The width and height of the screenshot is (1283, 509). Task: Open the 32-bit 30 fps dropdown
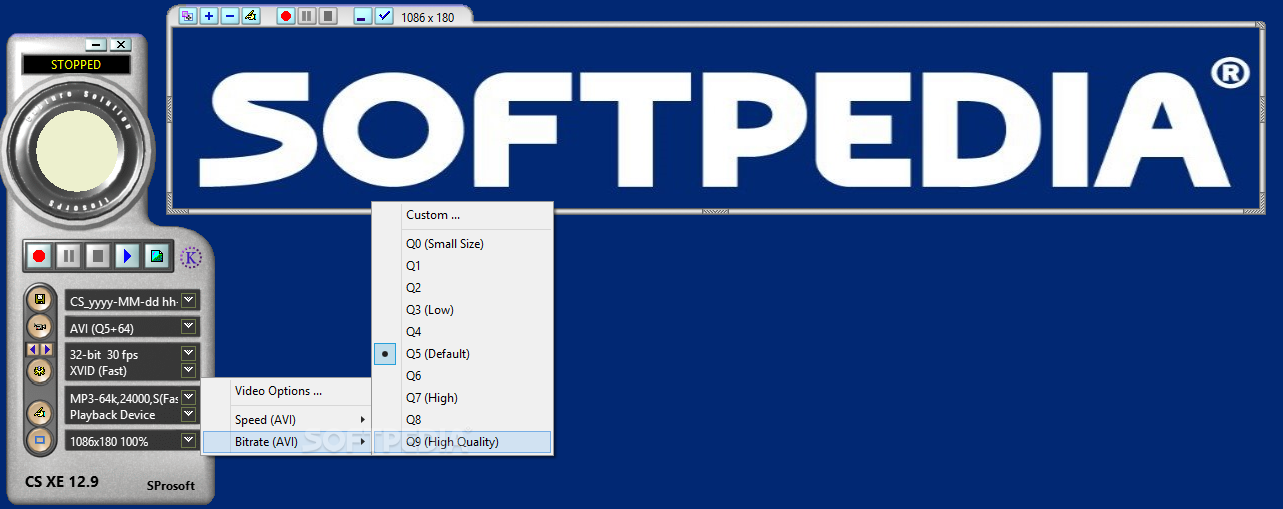click(188, 354)
